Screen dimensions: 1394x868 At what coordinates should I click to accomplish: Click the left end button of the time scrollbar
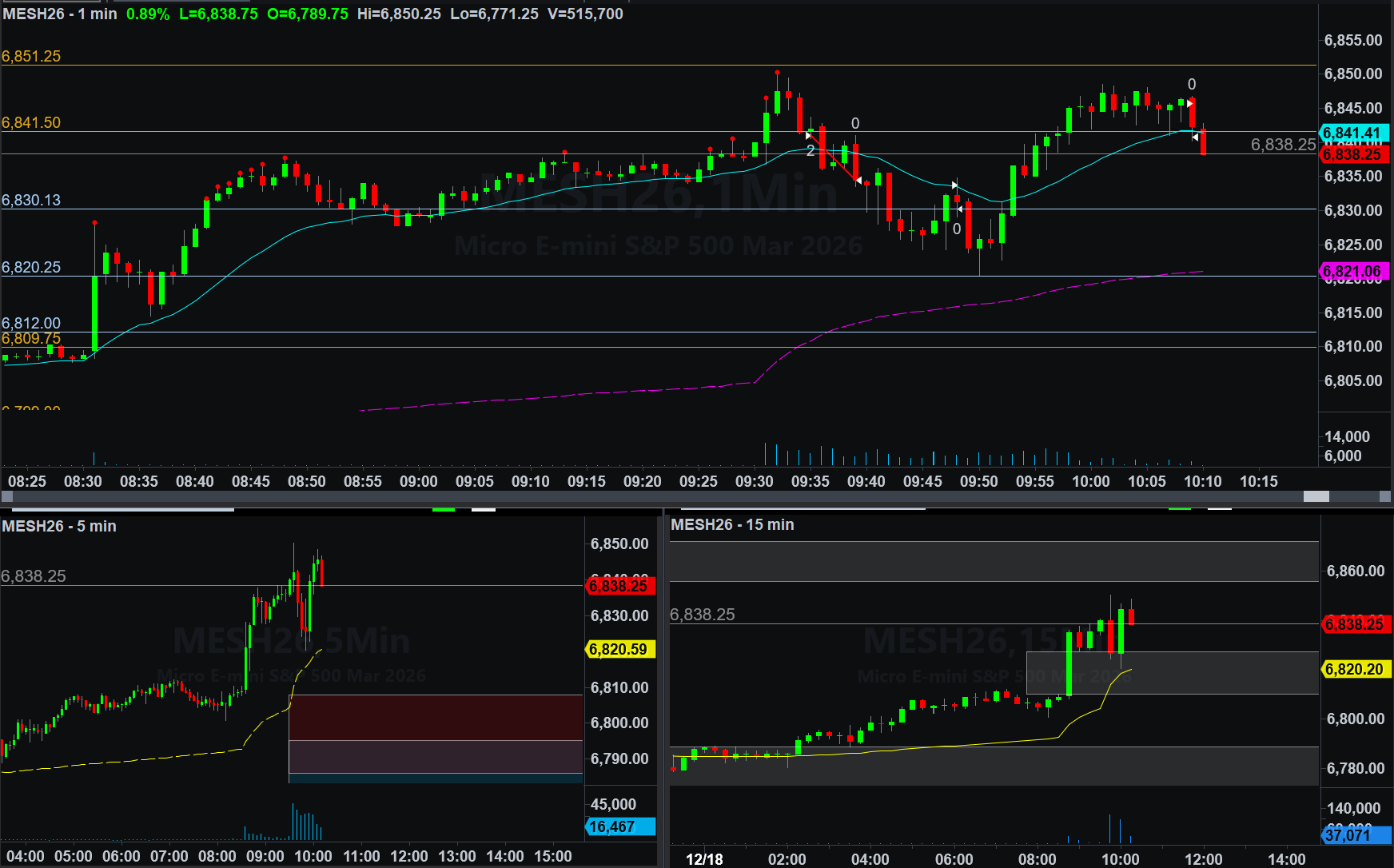(x=7, y=496)
